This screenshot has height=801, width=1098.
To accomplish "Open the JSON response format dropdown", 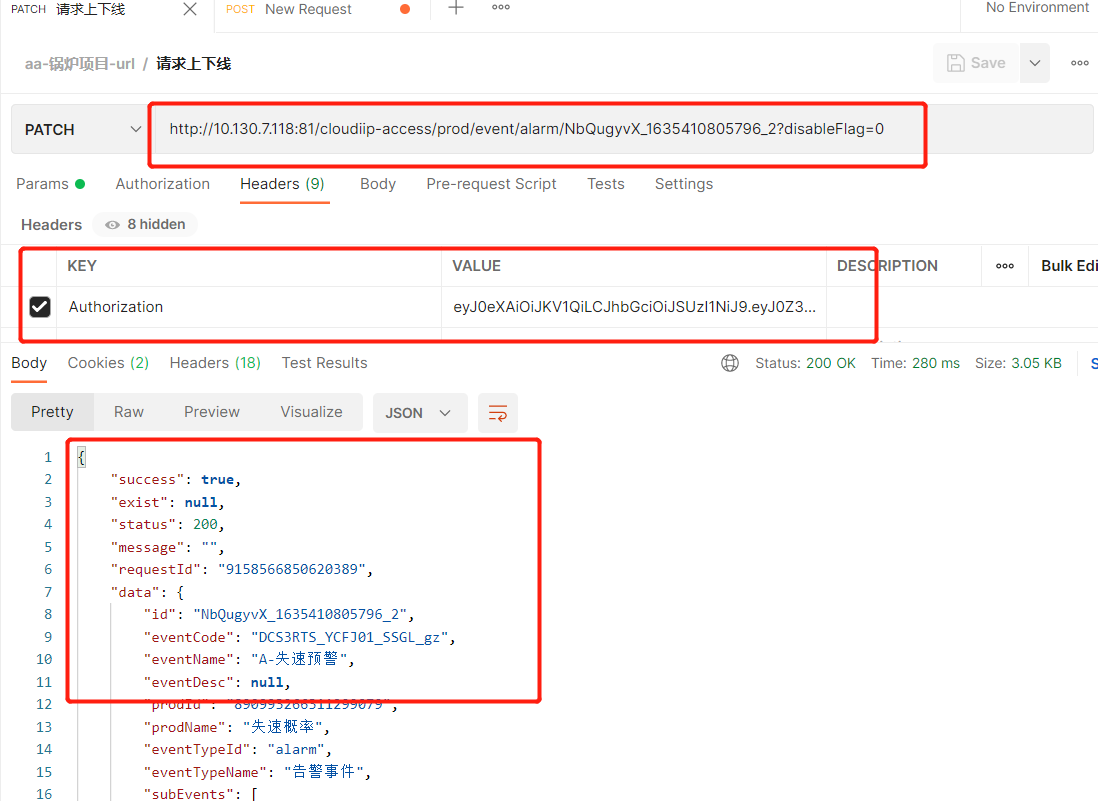I will pos(419,412).
